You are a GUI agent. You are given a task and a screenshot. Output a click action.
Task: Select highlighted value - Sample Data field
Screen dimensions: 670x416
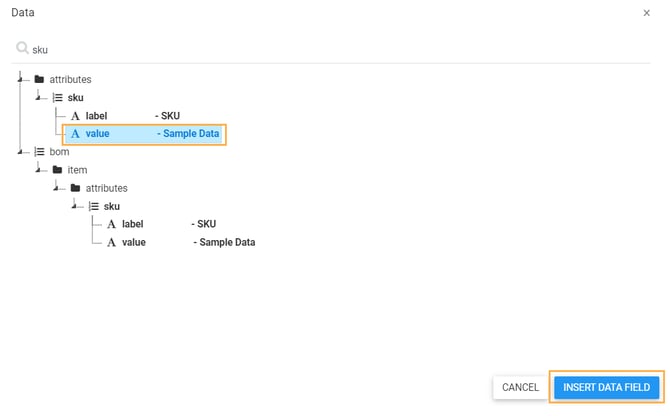[150, 133]
